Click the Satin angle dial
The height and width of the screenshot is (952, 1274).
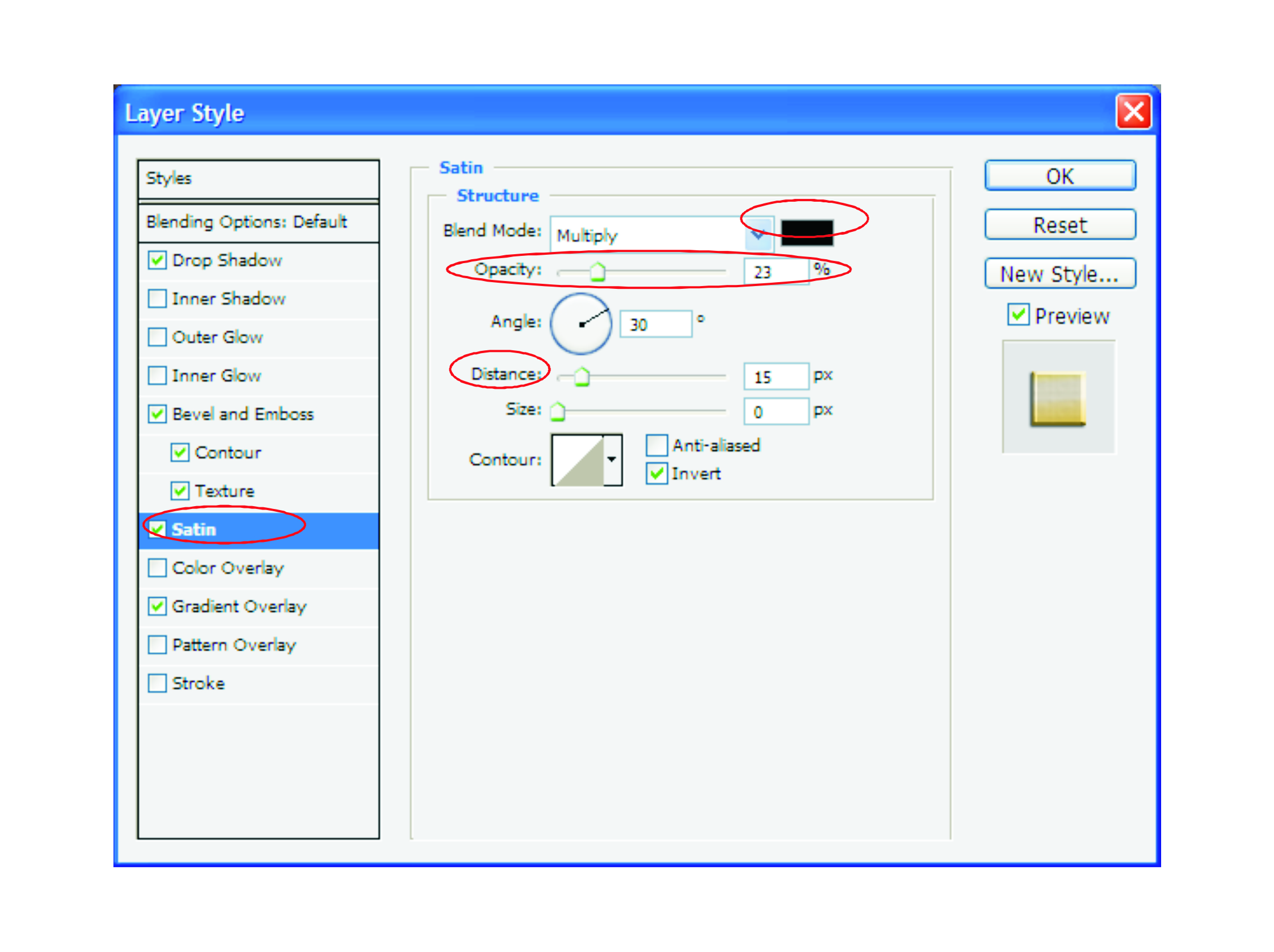coord(581,323)
